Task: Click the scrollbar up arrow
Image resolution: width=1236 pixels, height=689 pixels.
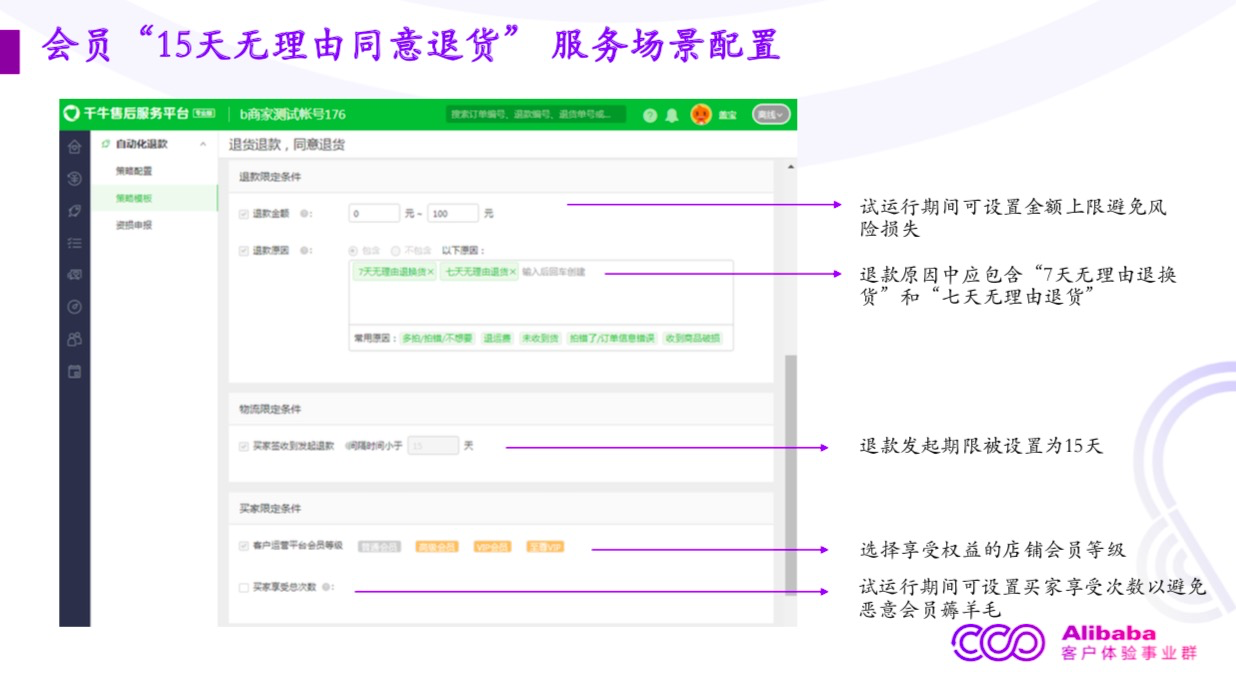Action: click(x=791, y=167)
